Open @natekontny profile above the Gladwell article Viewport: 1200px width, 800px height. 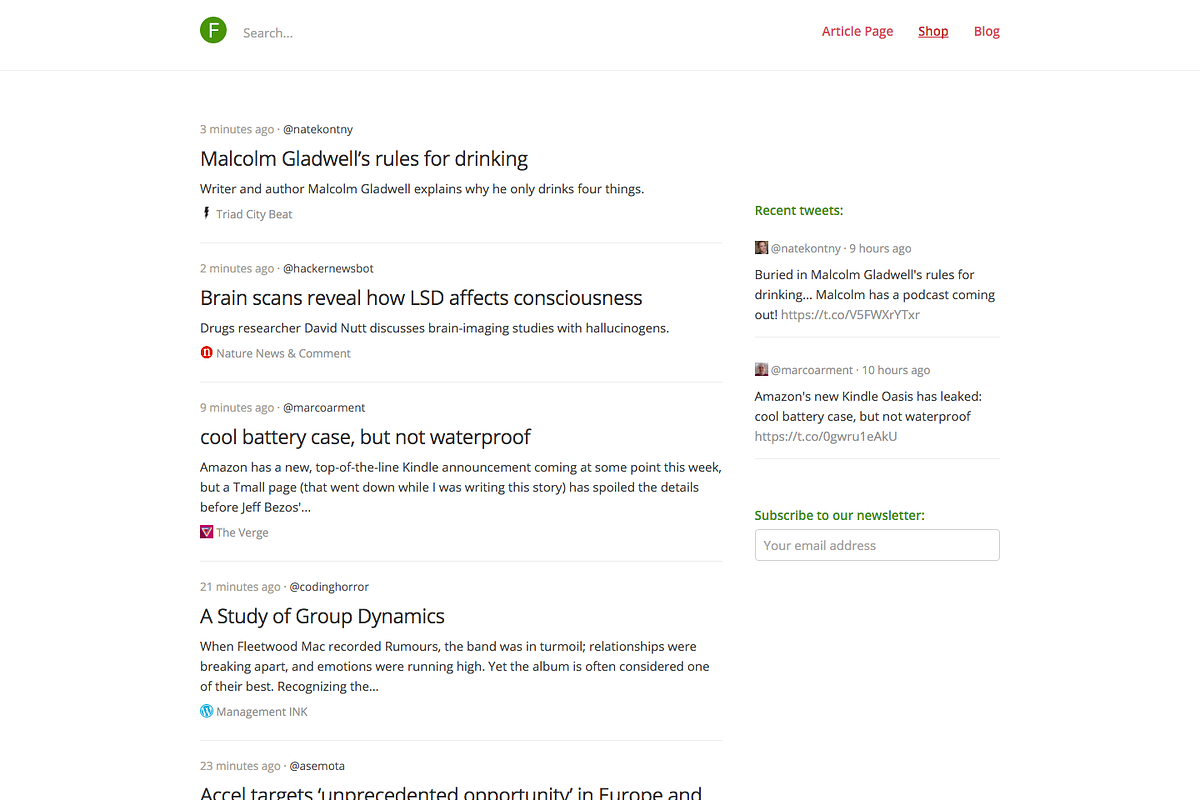click(318, 129)
